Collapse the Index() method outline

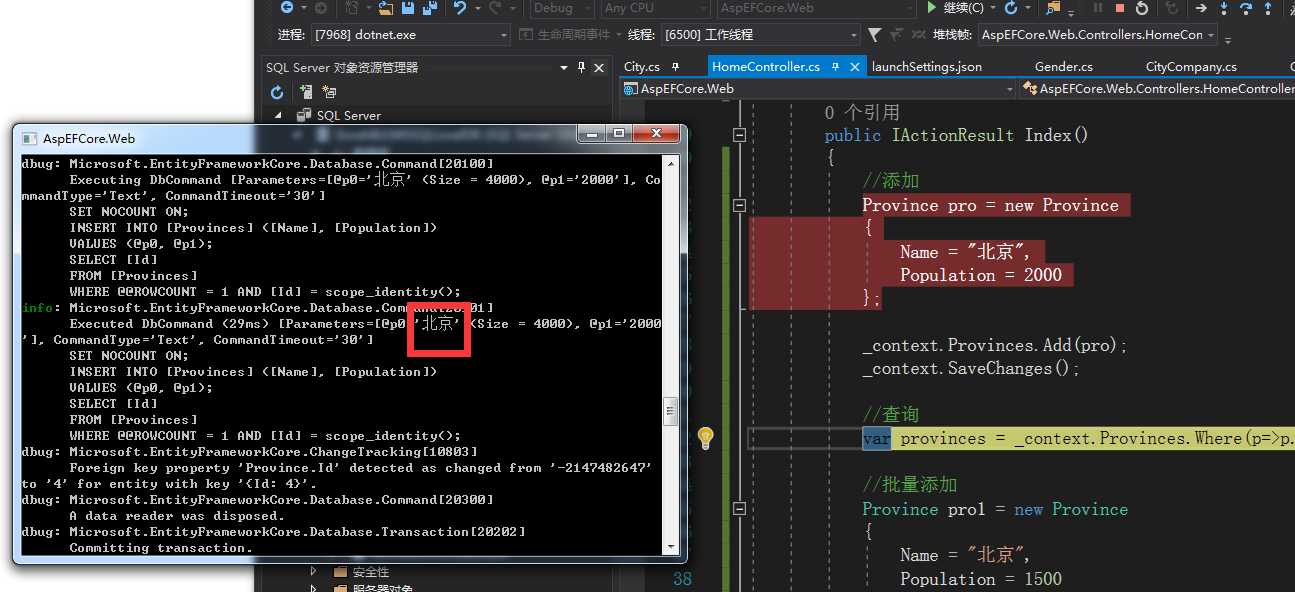(739, 135)
